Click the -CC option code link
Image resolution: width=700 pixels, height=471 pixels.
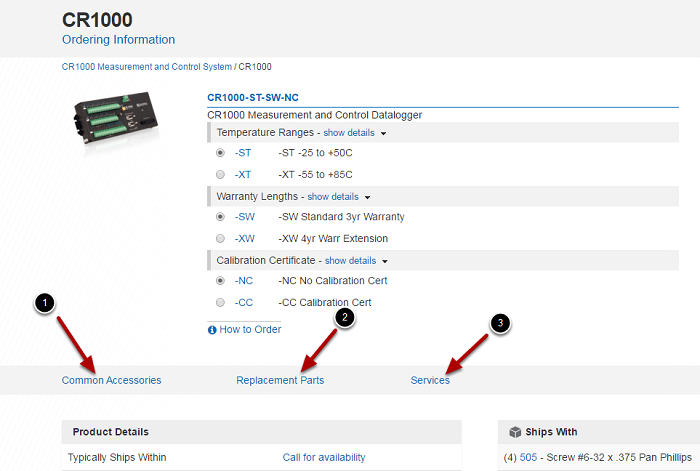point(244,302)
